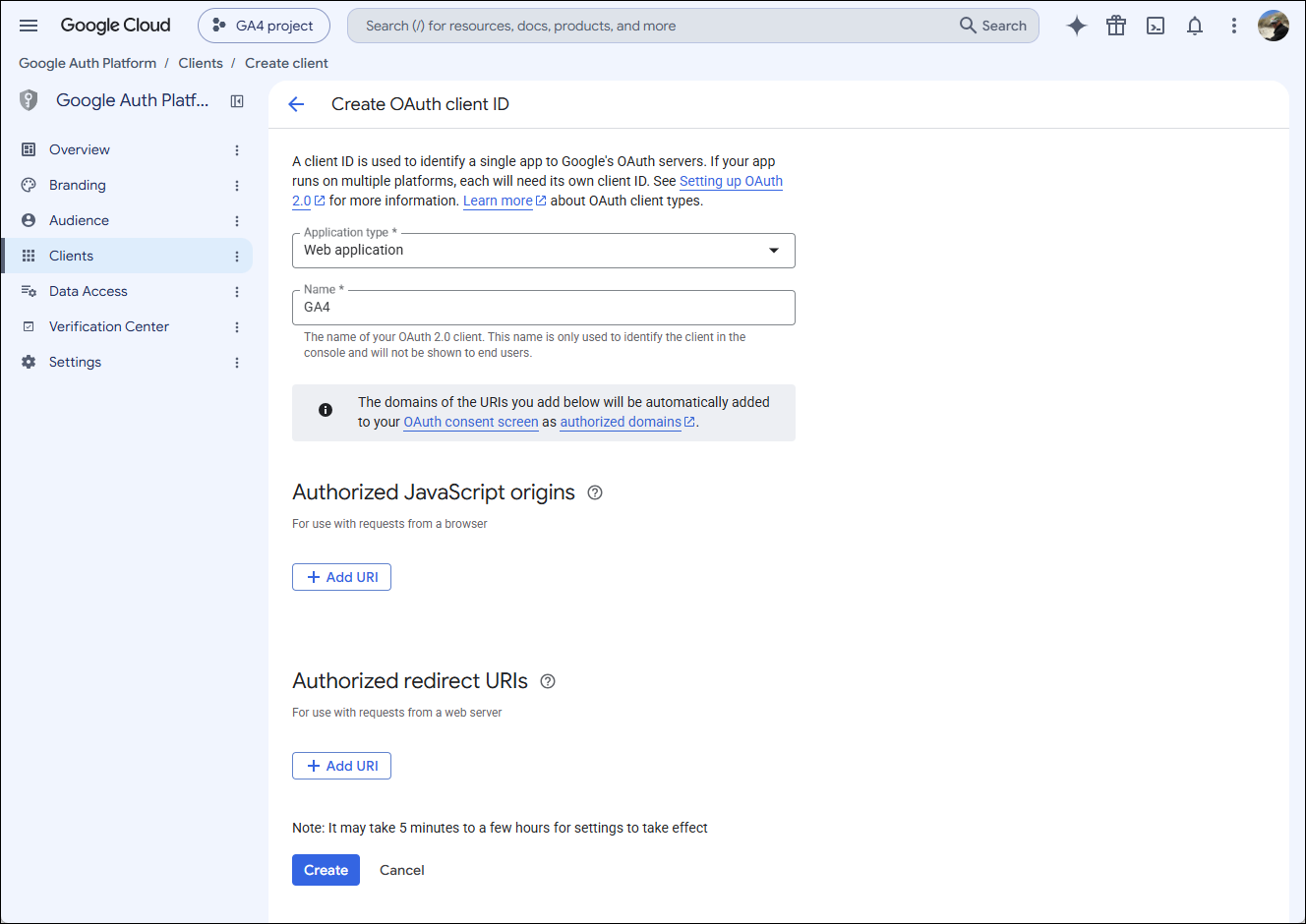Open more options for Data Access

(237, 292)
